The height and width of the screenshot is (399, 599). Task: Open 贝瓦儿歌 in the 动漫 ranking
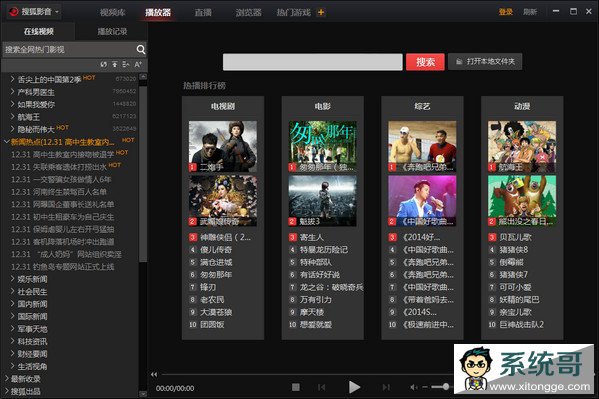[x=515, y=237]
